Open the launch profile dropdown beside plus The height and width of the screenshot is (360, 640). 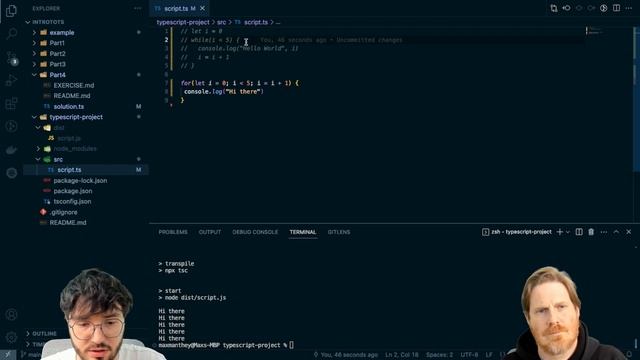click(567, 232)
